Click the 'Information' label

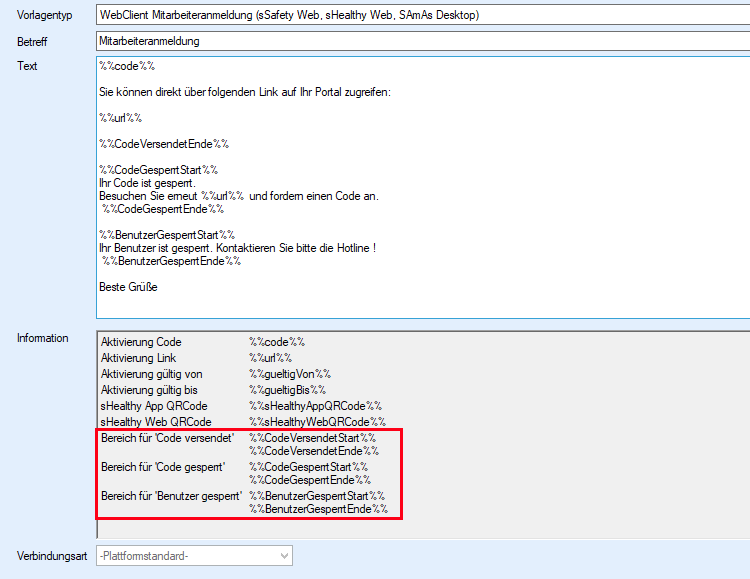point(43,338)
